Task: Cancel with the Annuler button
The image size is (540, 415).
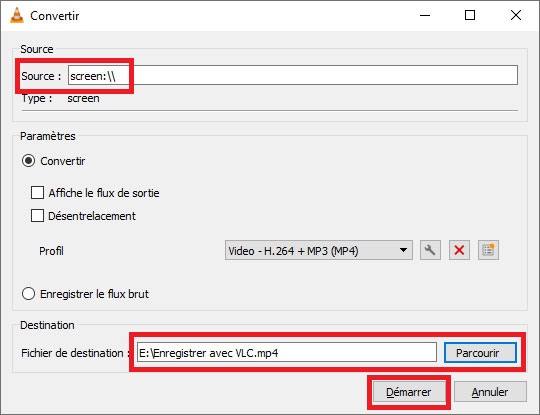Action: [490, 392]
